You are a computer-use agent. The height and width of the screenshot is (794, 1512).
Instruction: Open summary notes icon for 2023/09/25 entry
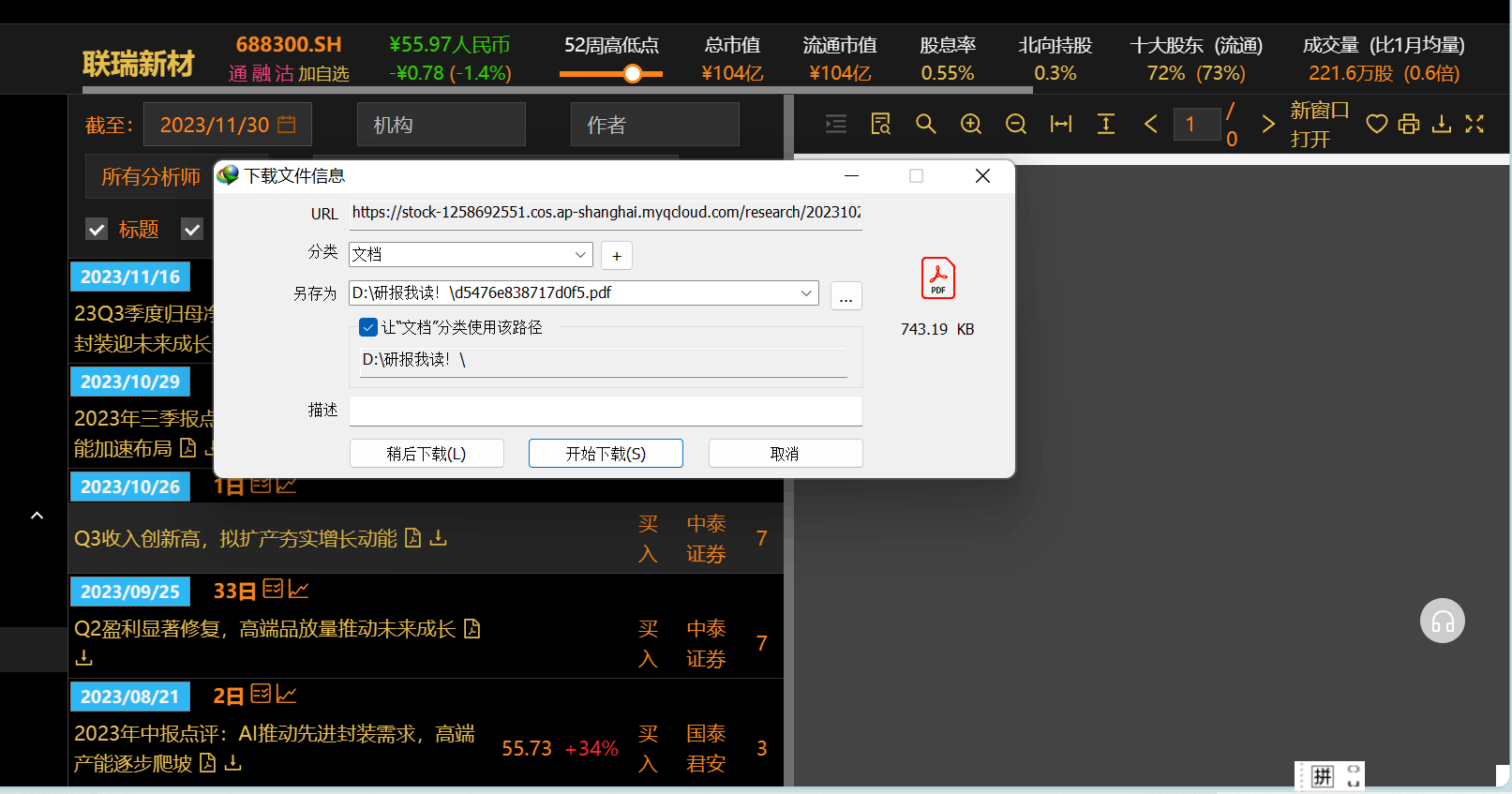point(273,589)
